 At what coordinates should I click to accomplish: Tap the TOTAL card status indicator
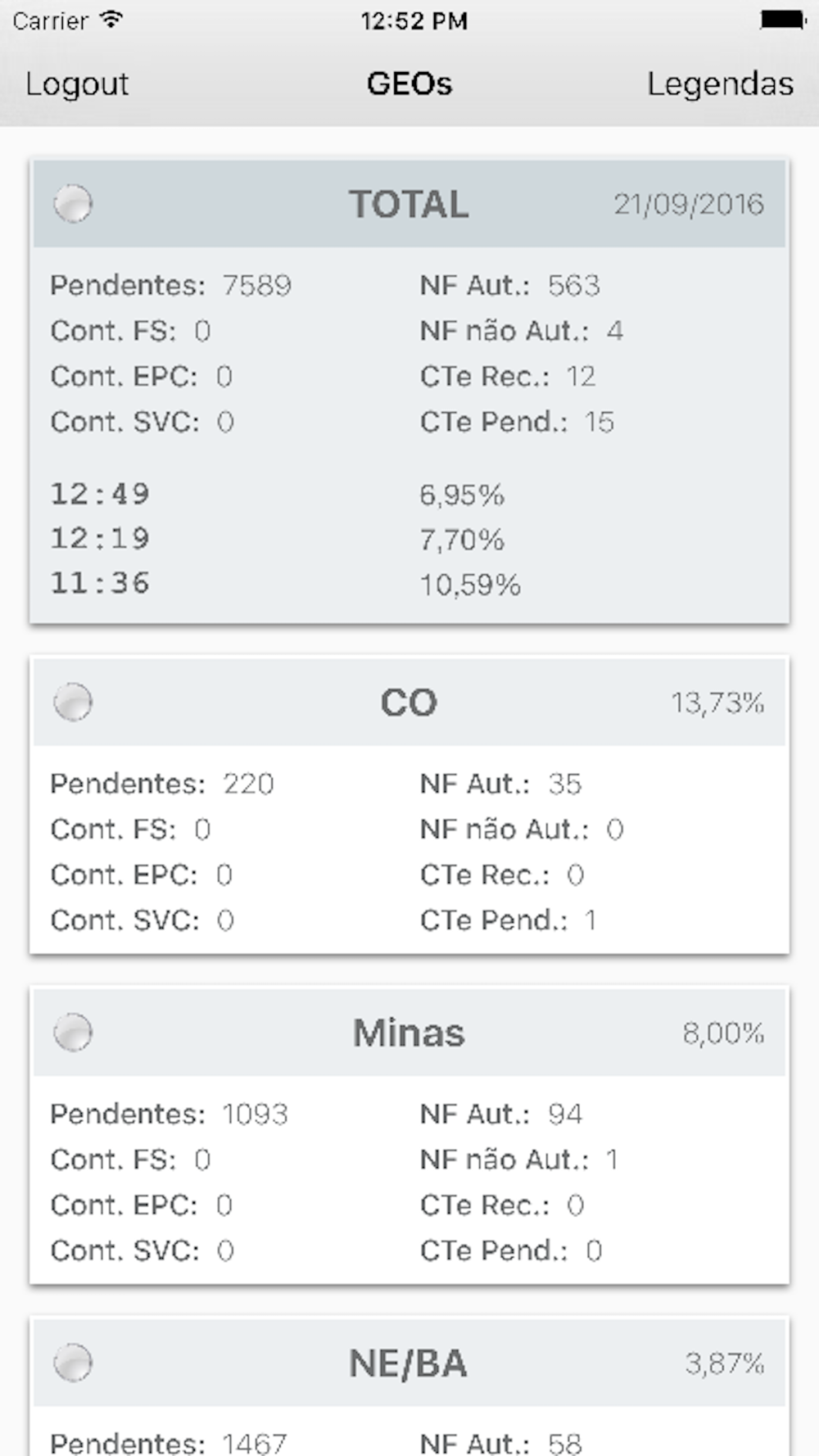tap(73, 204)
